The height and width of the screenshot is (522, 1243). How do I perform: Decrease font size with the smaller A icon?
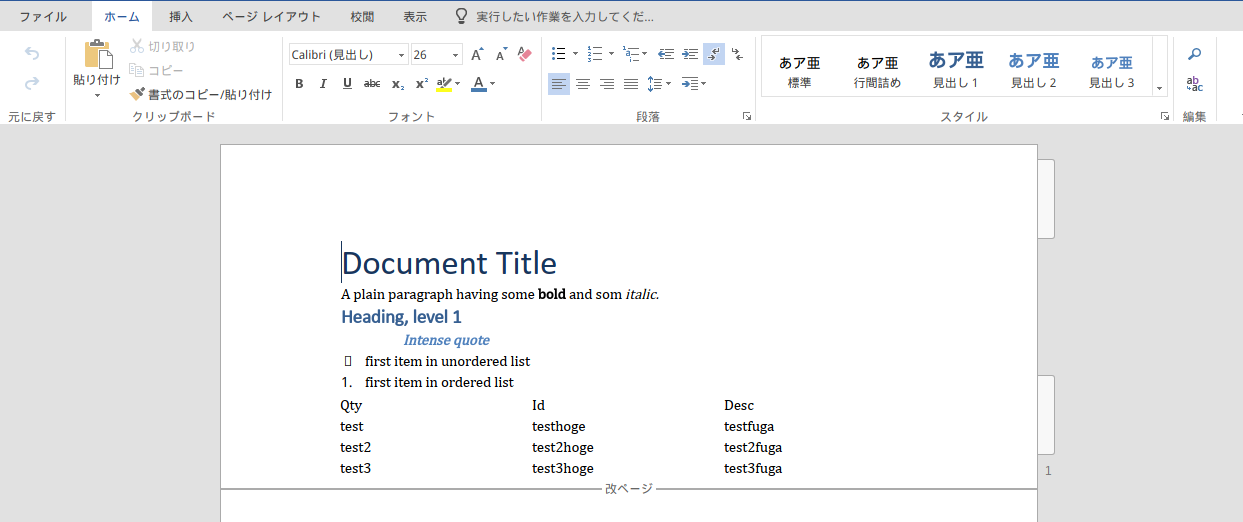[501, 54]
